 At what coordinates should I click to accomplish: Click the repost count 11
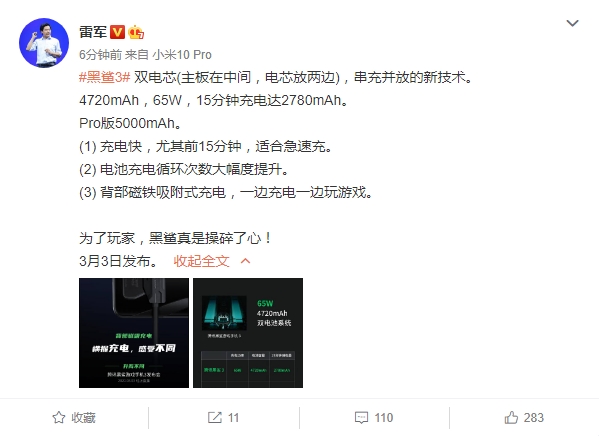click(x=233, y=418)
